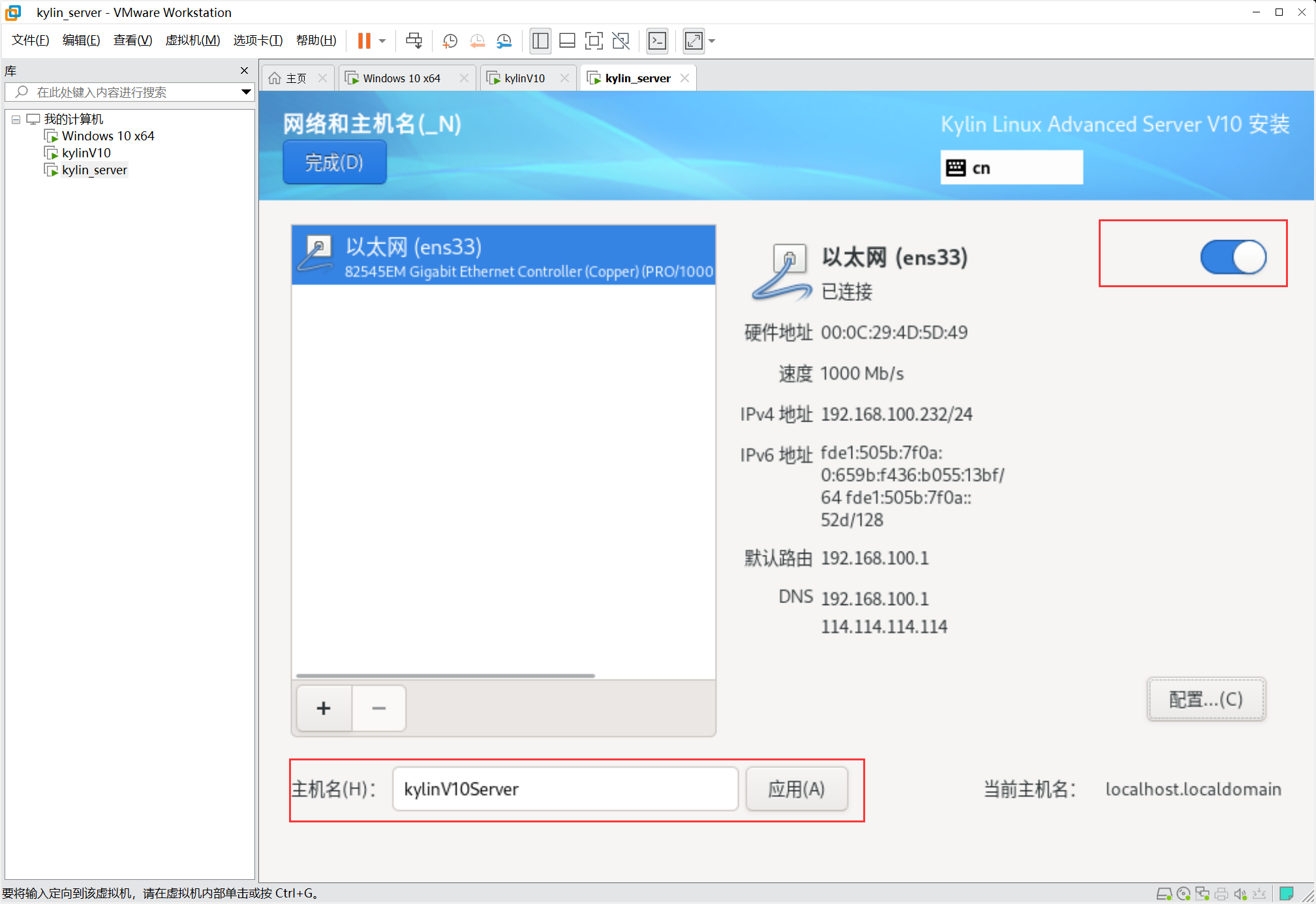Collapse the 我的计算机 tree node
The height and width of the screenshot is (904, 1316).
[x=16, y=119]
